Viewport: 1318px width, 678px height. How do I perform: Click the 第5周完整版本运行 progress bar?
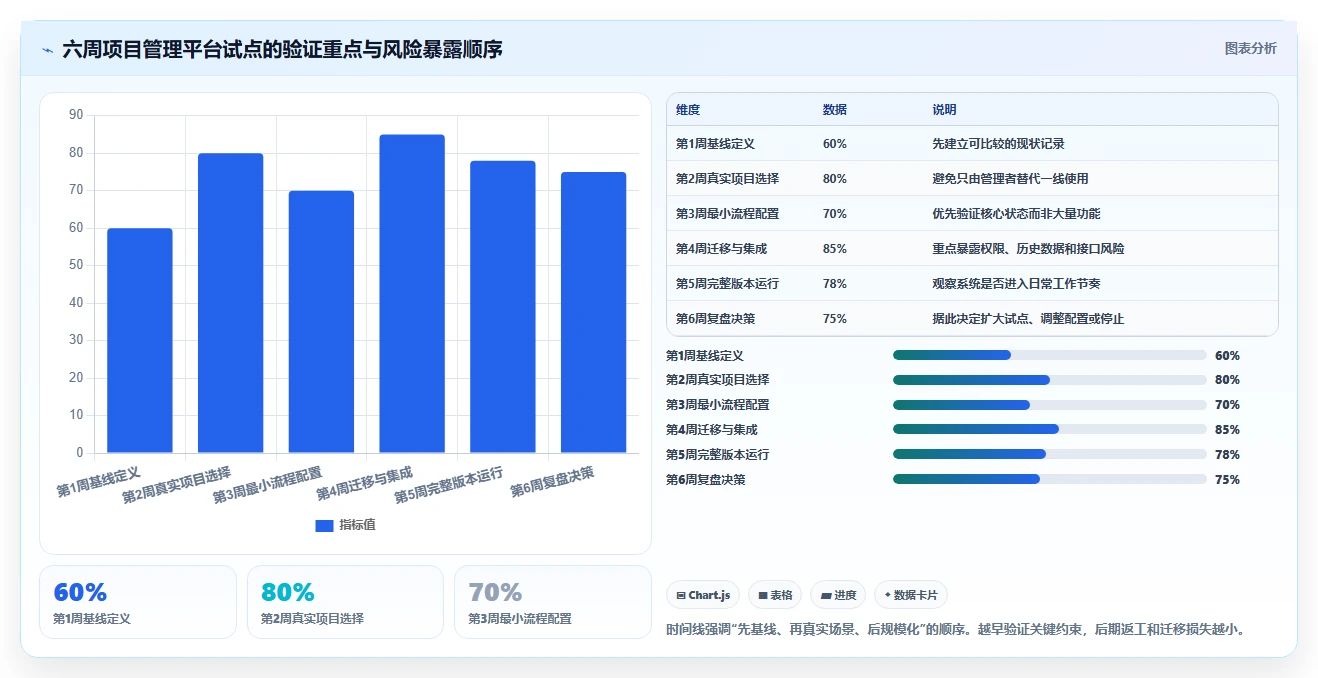coord(1049,454)
